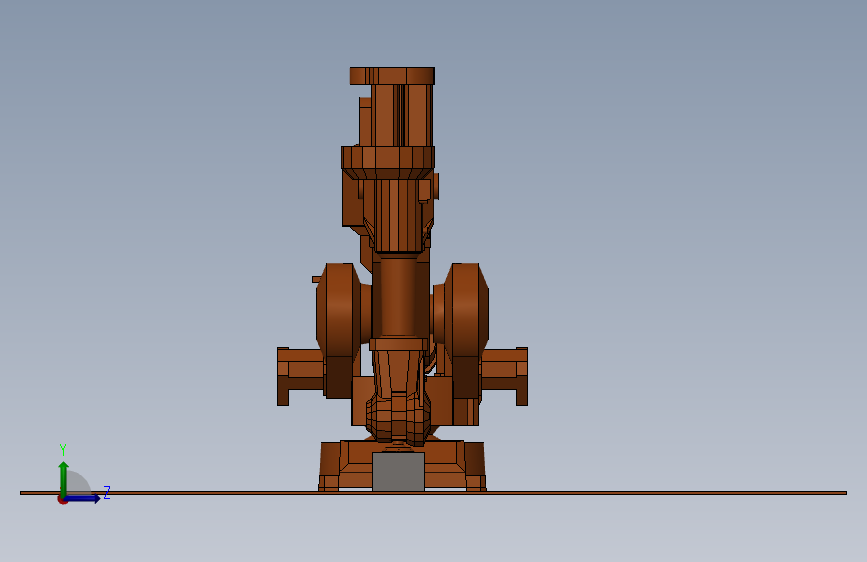Click the blue Z axis arrow on triad
The image size is (867, 562).
(82, 499)
